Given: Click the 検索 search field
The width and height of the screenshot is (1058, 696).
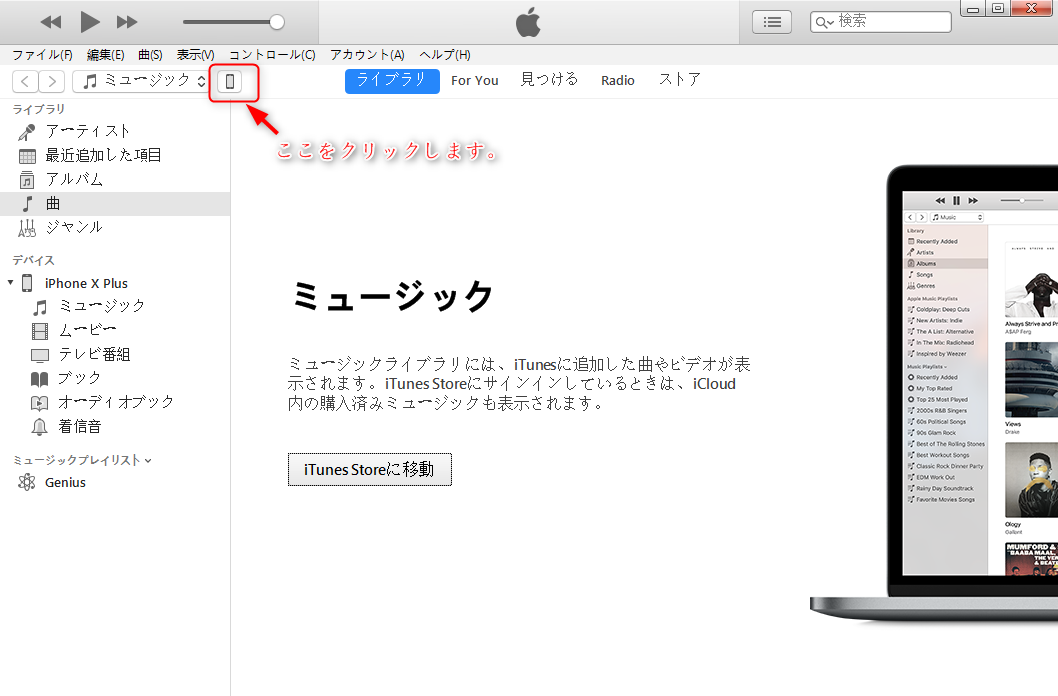Looking at the screenshot, I should (881, 22).
